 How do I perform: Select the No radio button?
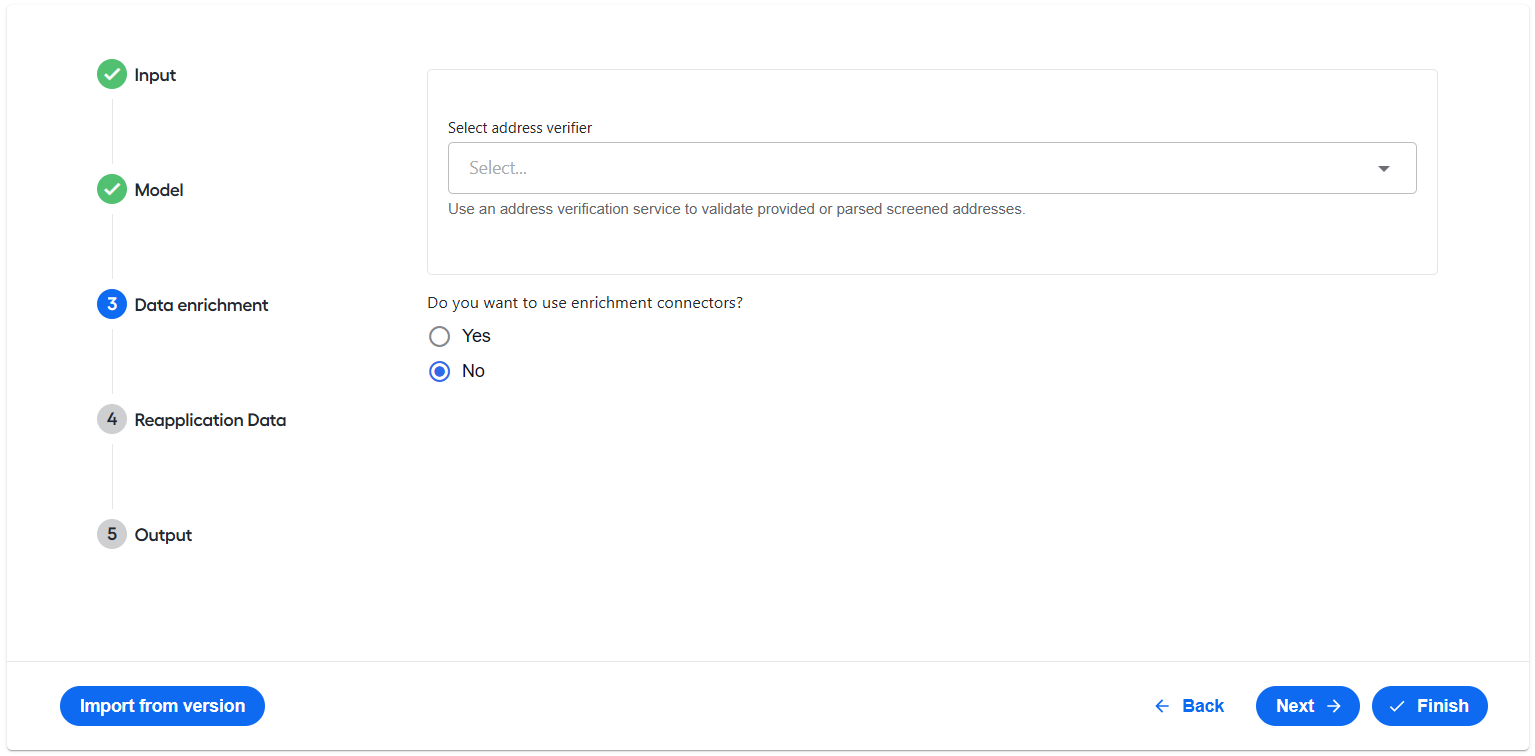click(x=439, y=371)
